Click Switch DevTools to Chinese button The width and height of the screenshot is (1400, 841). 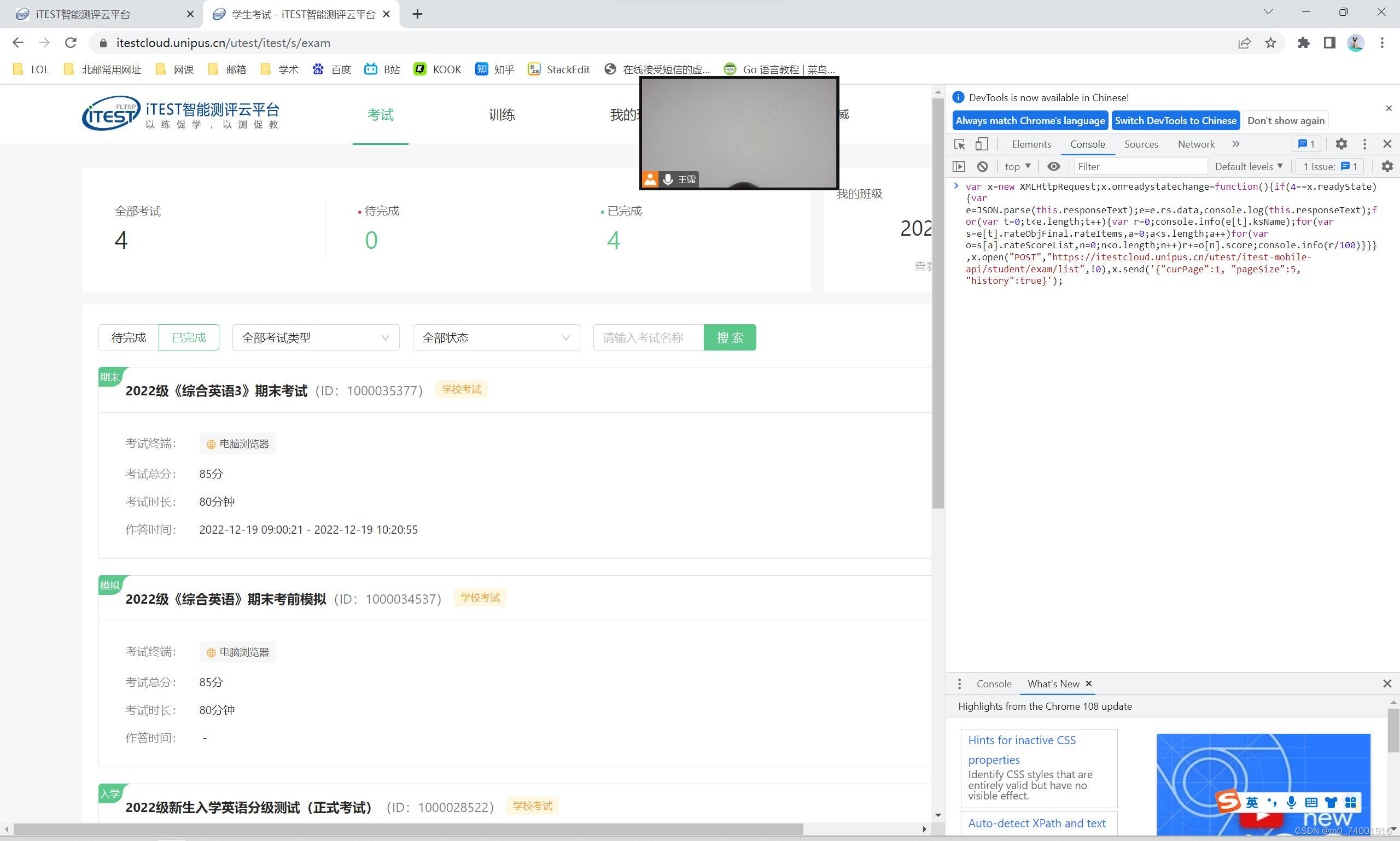[1175, 121]
